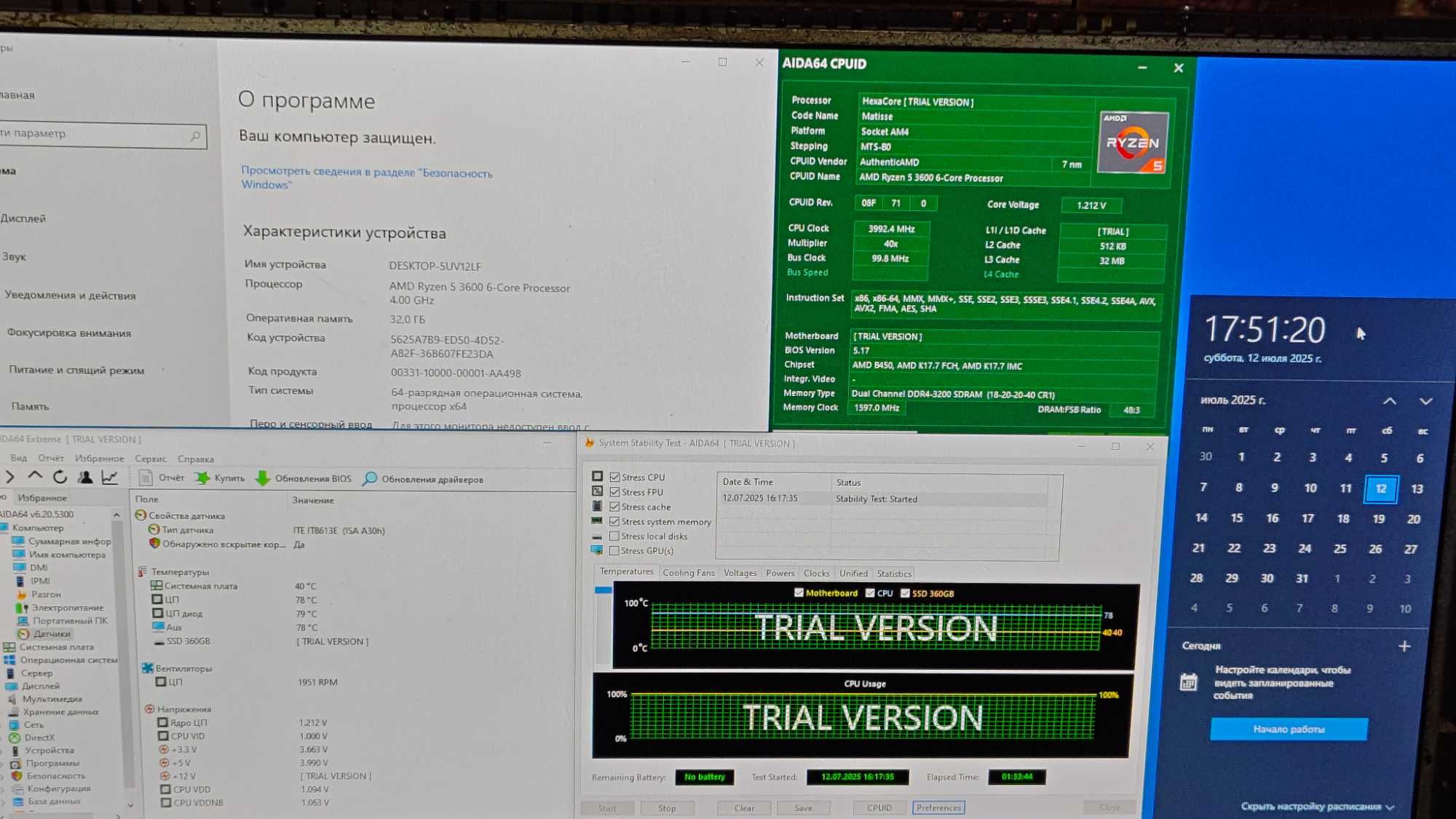
Task: Open the Безопасность Windows details link
Action: (366, 178)
